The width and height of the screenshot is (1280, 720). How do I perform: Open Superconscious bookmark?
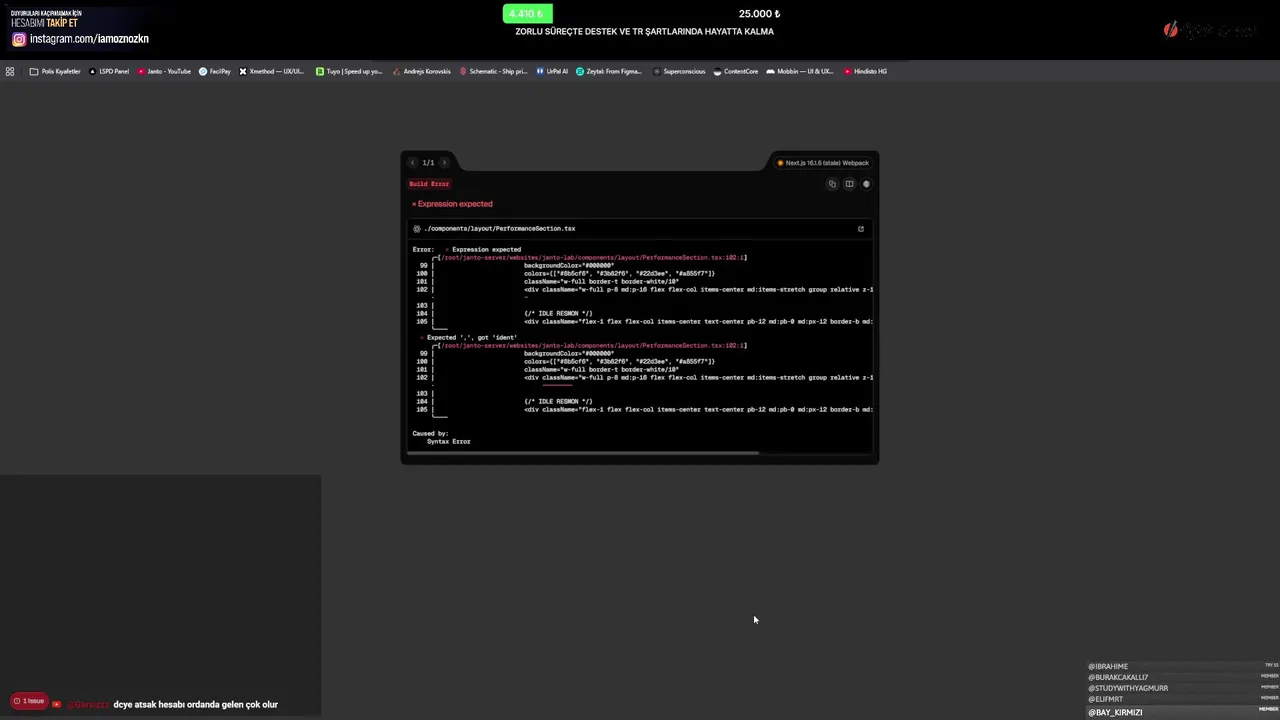tap(679, 72)
